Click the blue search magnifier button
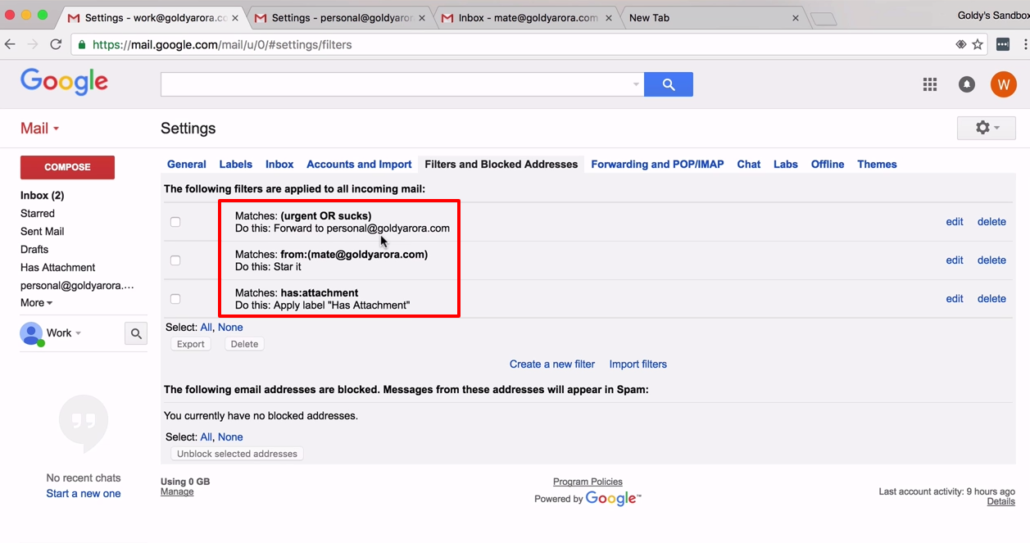The width and height of the screenshot is (1030, 543). [668, 84]
